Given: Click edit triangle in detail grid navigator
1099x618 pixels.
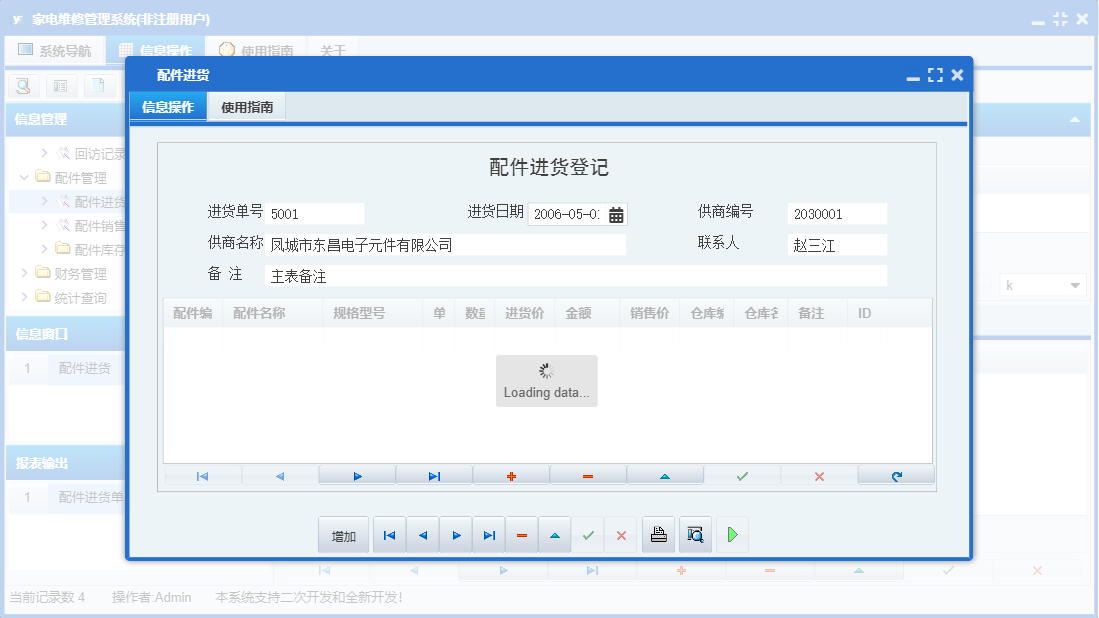Looking at the screenshot, I should 665,476.
